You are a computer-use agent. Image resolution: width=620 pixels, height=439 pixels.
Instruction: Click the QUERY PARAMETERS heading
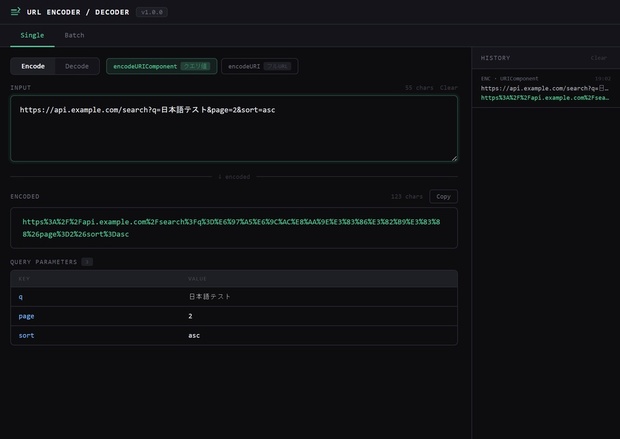coord(43,262)
